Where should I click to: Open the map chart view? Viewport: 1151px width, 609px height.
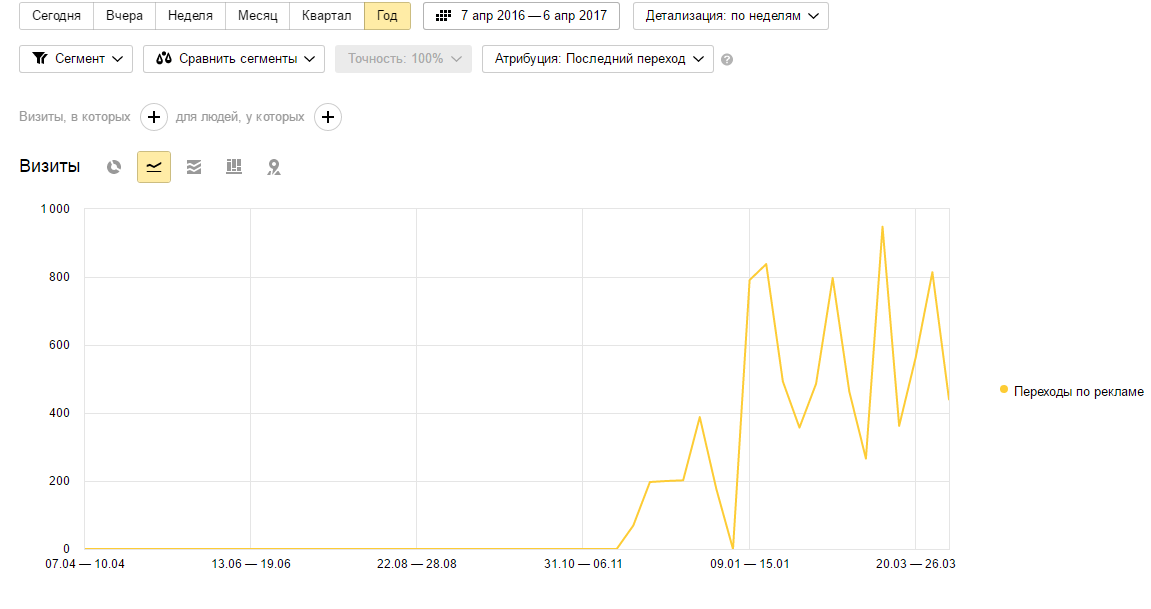pyautogui.click(x=274, y=167)
